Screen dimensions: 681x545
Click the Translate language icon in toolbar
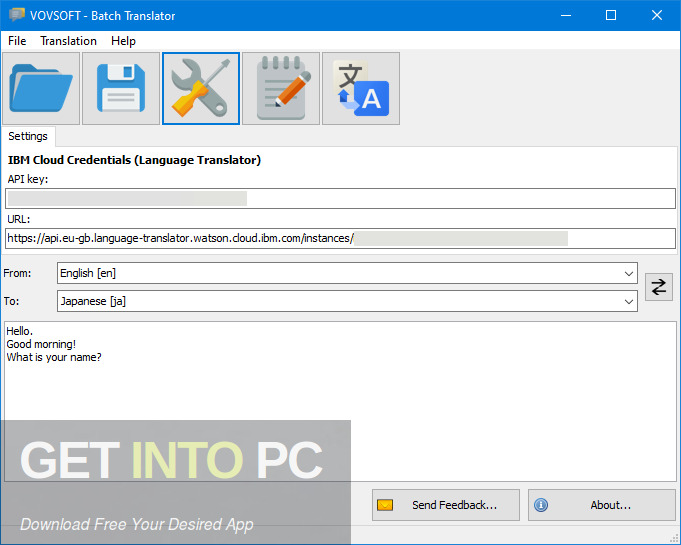coord(360,89)
